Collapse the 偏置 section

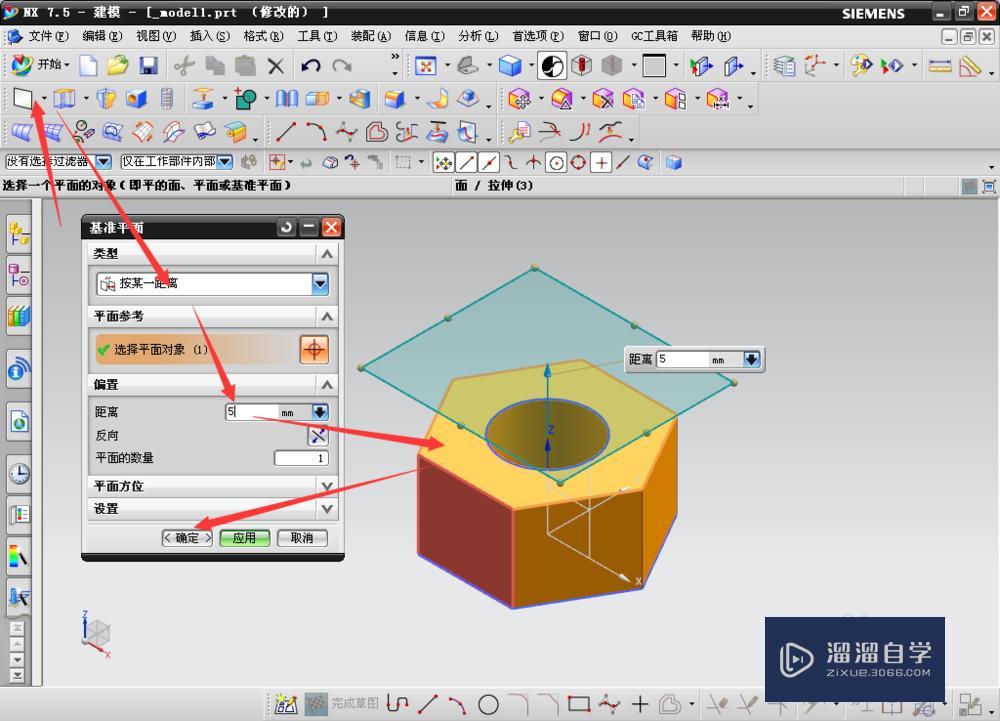327,384
